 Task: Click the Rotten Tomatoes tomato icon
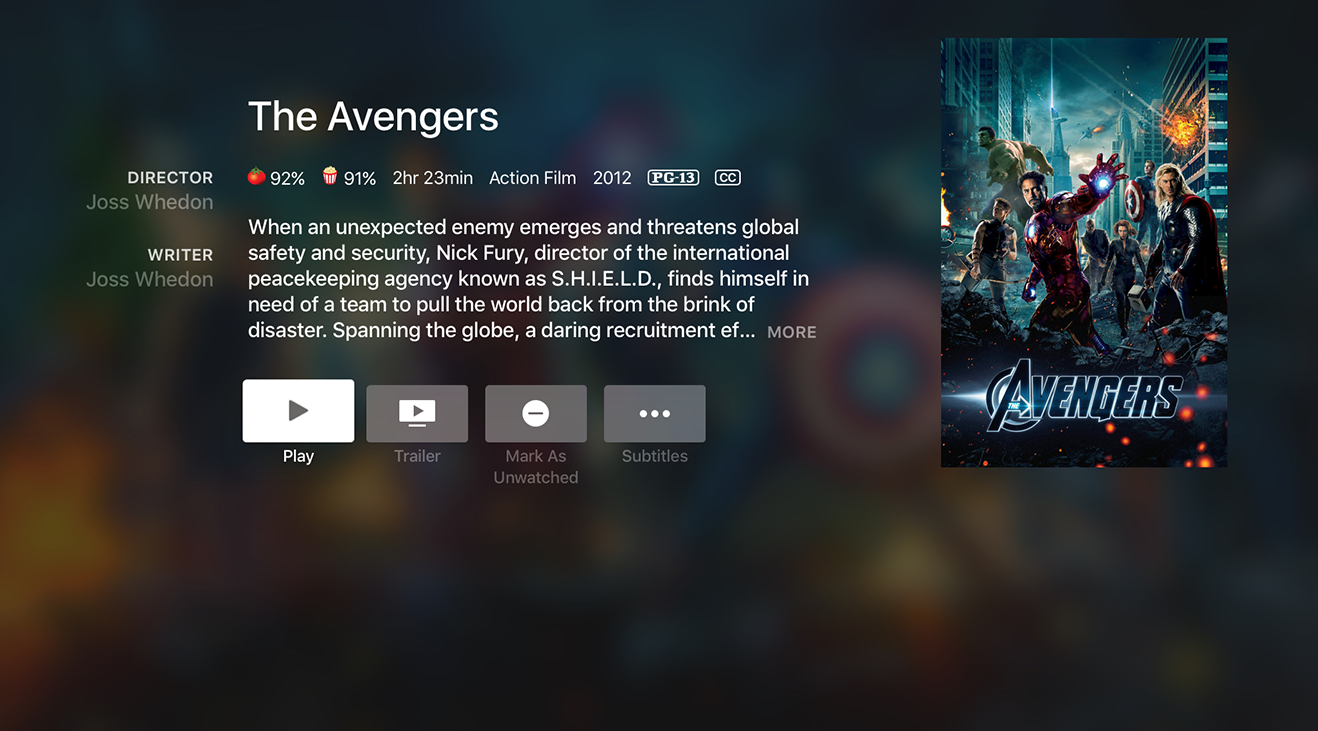click(x=257, y=177)
